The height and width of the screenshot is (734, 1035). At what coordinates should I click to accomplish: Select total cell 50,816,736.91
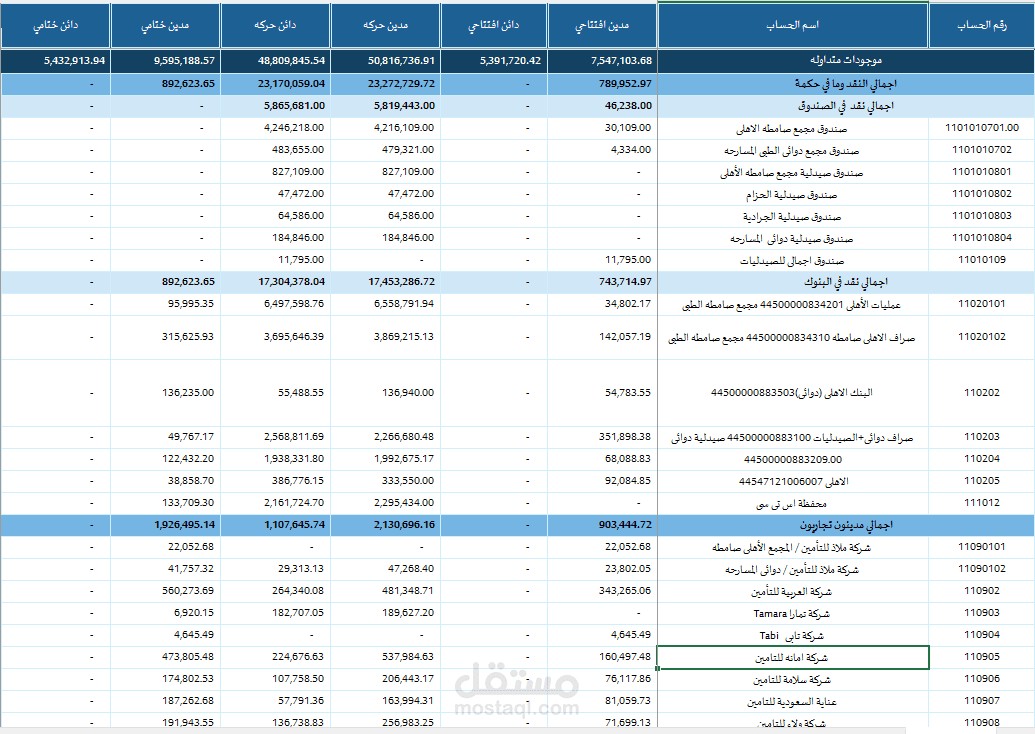tap(401, 61)
